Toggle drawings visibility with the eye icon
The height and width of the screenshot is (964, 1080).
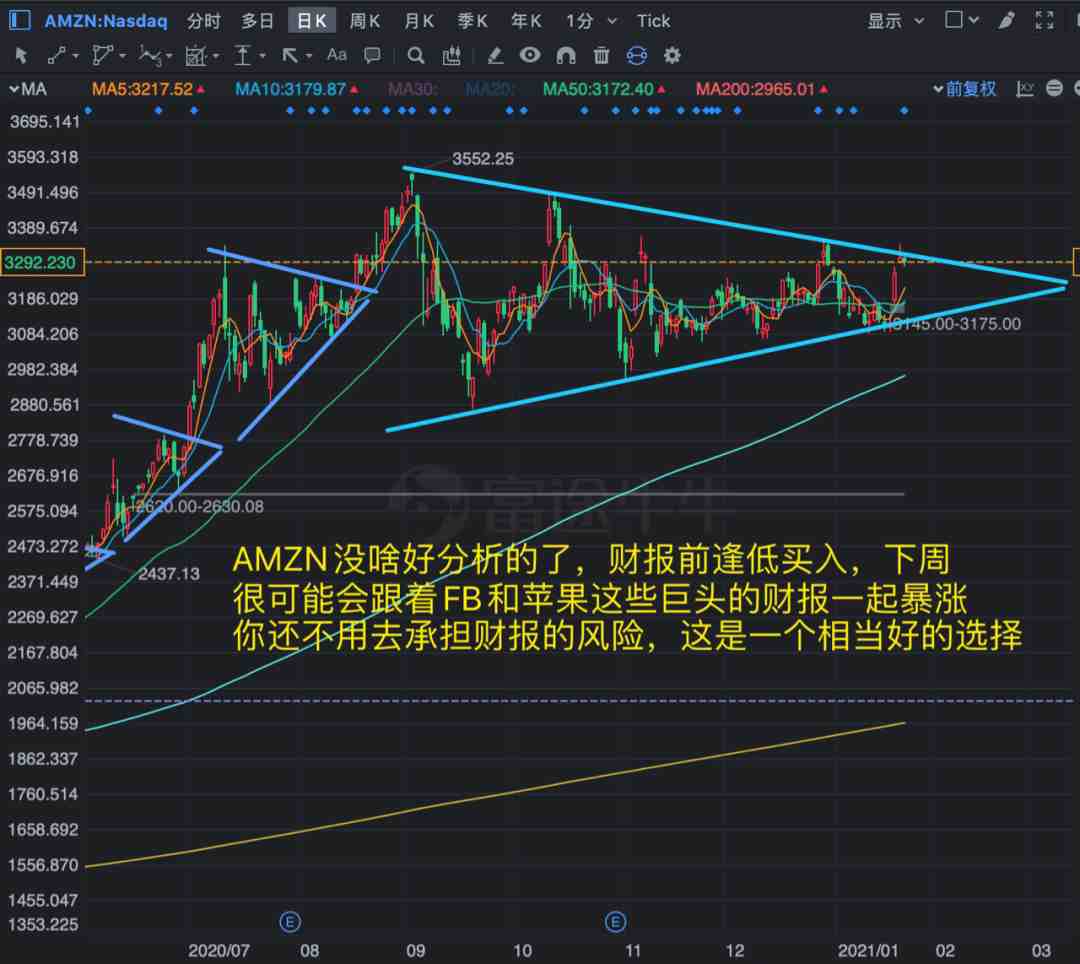(530, 55)
